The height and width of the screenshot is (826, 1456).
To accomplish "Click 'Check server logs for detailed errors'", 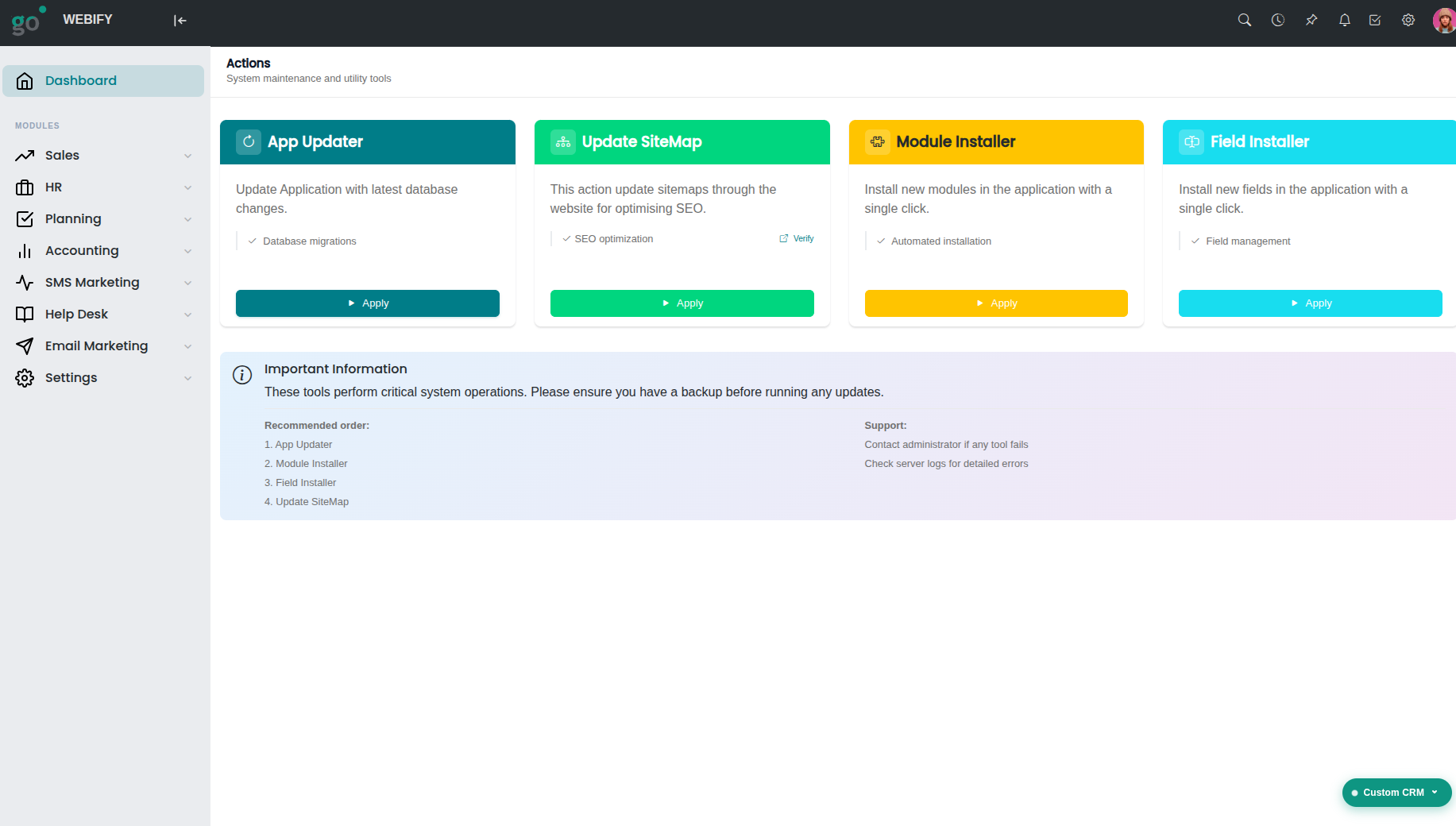I will (x=946, y=464).
